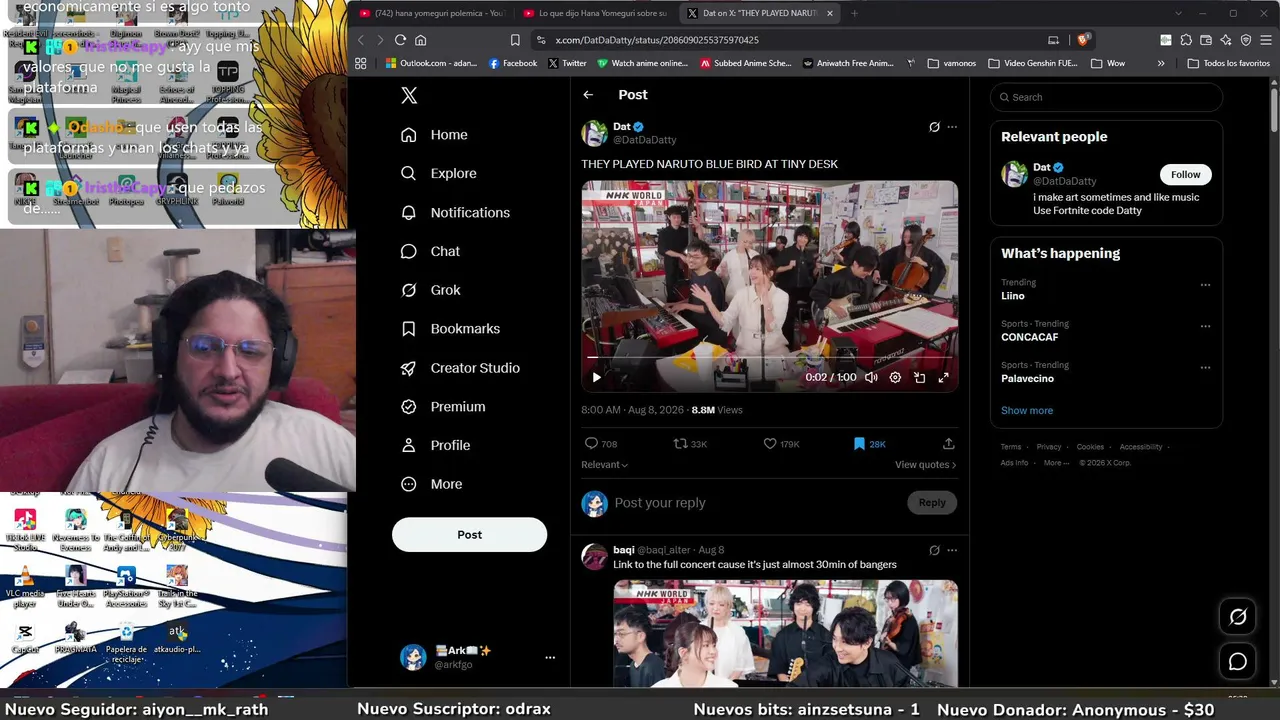The height and width of the screenshot is (720, 1280).
Task: Open the more options menu on Dat's post
Action: tap(952, 127)
